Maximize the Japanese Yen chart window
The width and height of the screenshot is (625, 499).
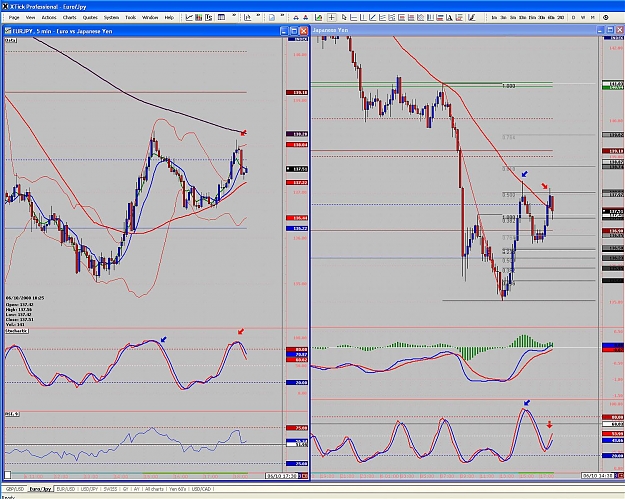[x=610, y=30]
